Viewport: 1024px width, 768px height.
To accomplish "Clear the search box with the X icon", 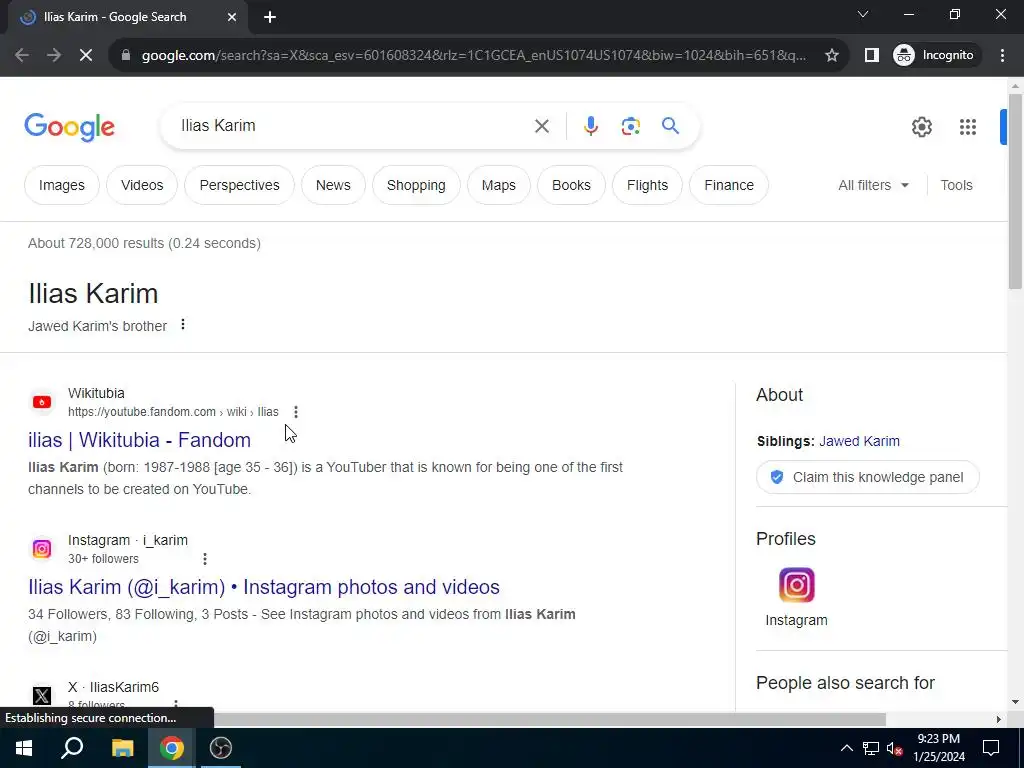I will click(541, 126).
